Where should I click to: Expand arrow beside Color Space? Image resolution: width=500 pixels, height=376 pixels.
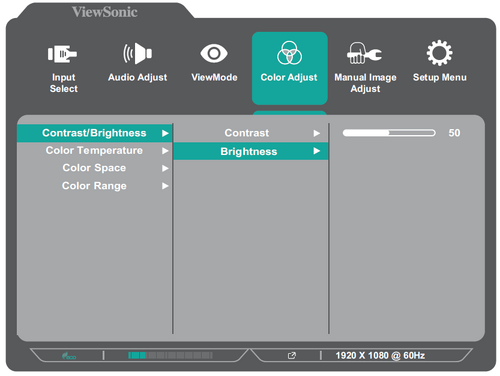(x=165, y=168)
